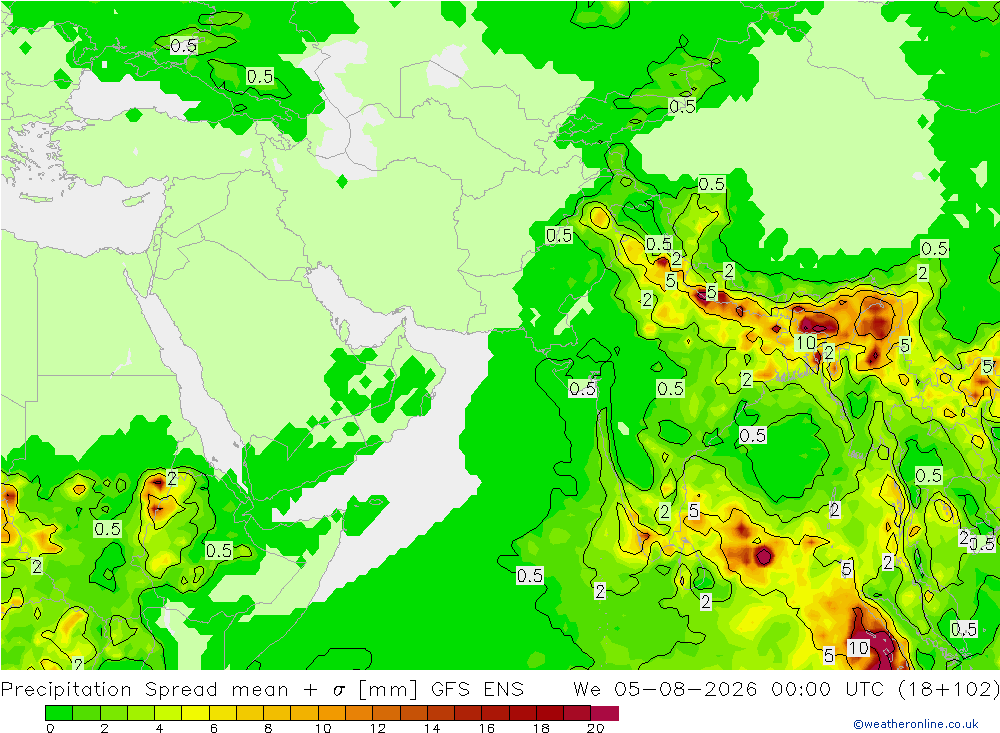Click the '10' contour label at bottom edge
Image resolution: width=1000 pixels, height=733 pixels.
pos(858,648)
